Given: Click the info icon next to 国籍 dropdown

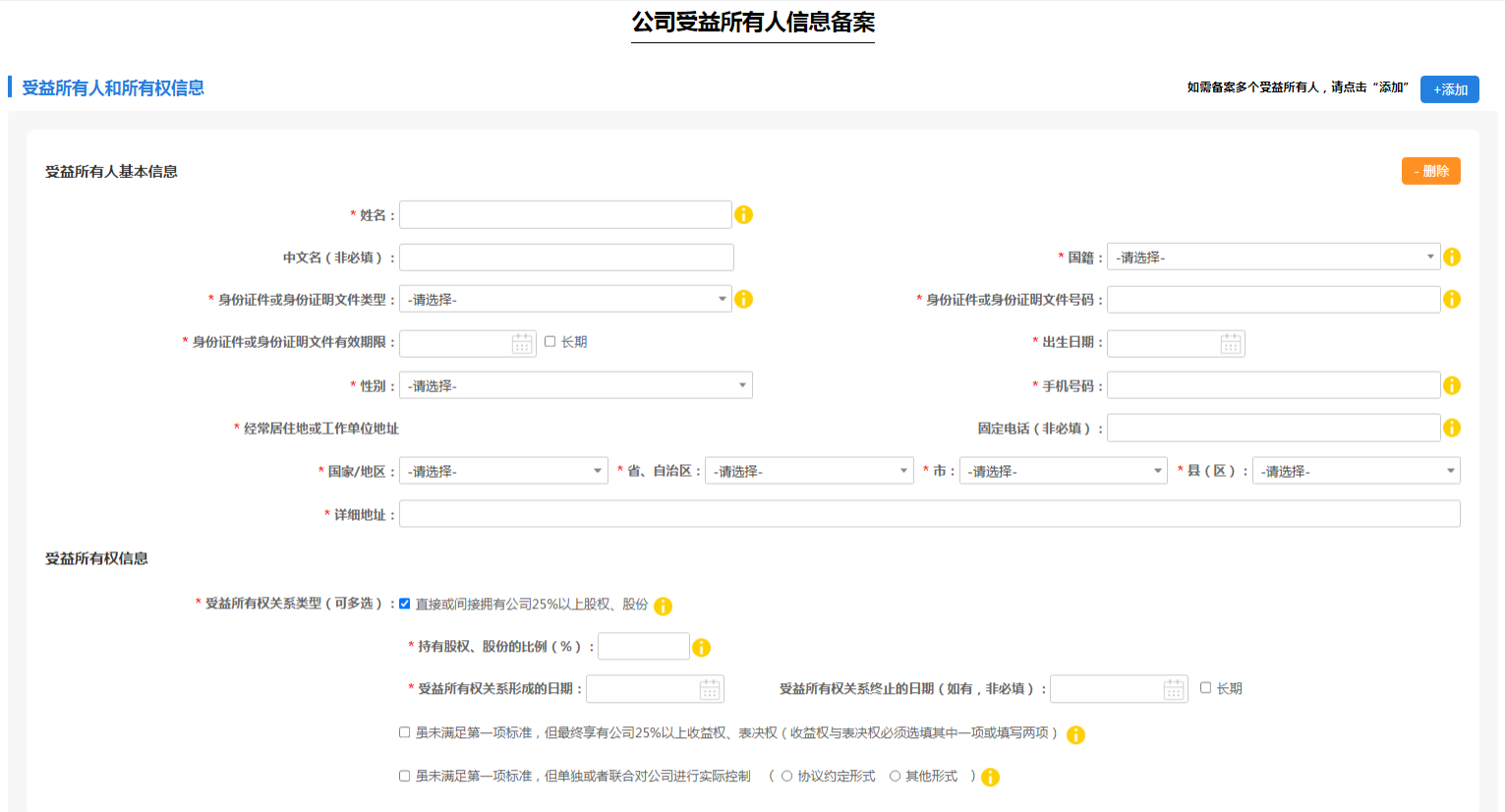Looking at the screenshot, I should [1452, 257].
